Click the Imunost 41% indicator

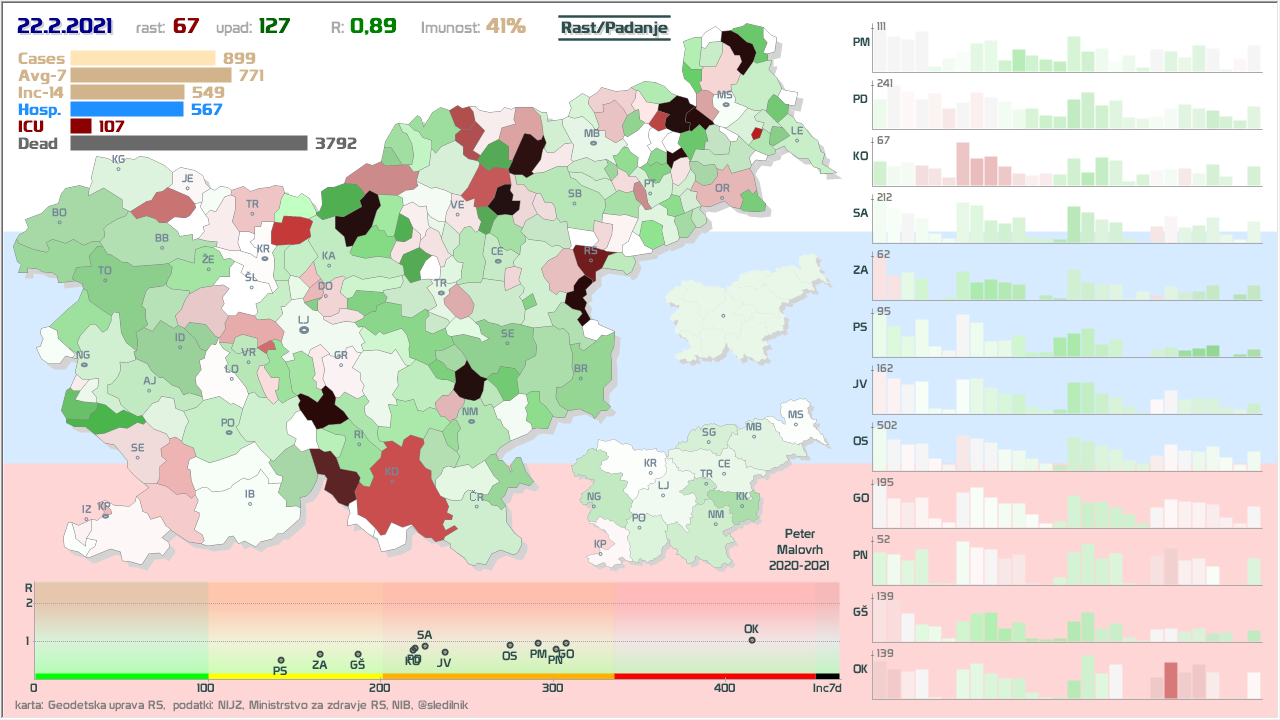473,26
